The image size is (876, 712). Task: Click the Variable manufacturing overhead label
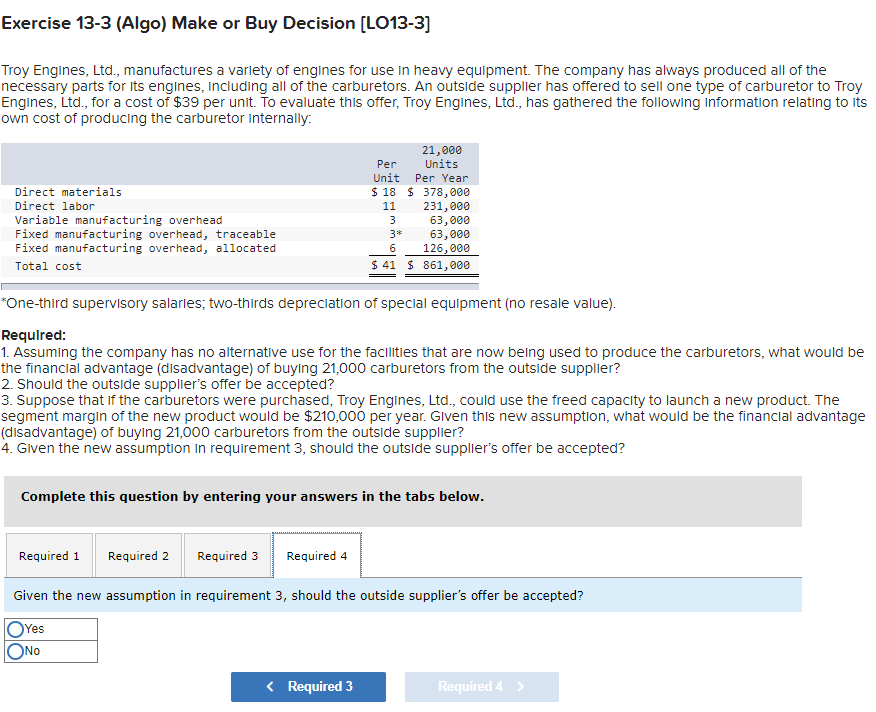(x=118, y=220)
